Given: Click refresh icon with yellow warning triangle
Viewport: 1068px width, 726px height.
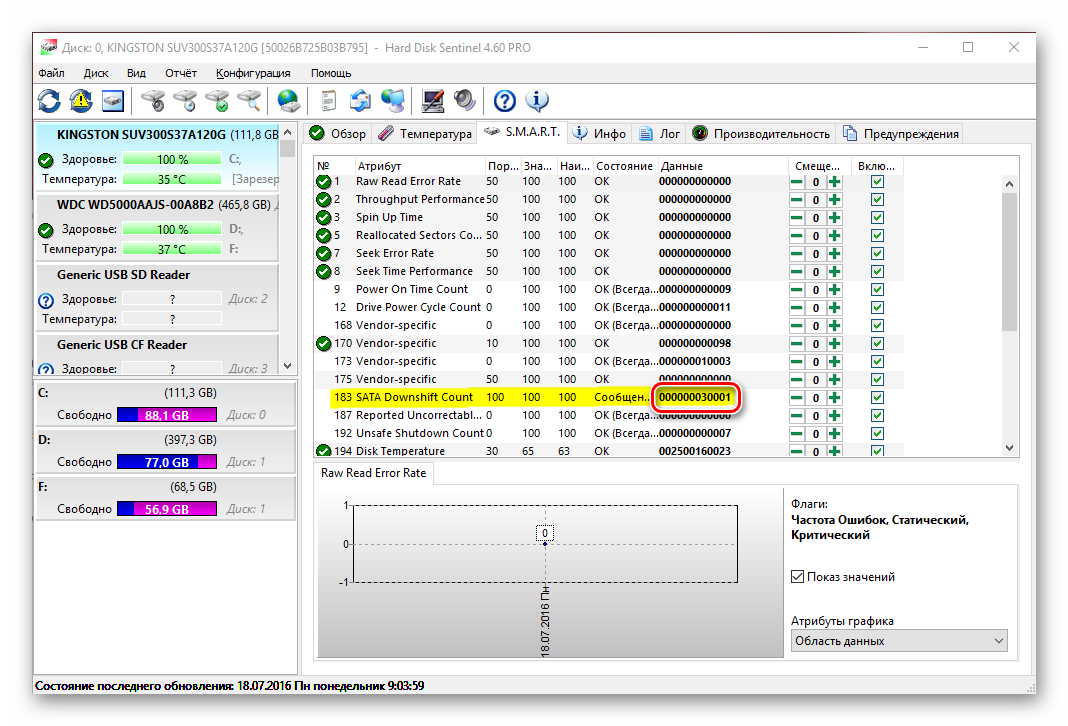Looking at the screenshot, I should pos(81,101).
